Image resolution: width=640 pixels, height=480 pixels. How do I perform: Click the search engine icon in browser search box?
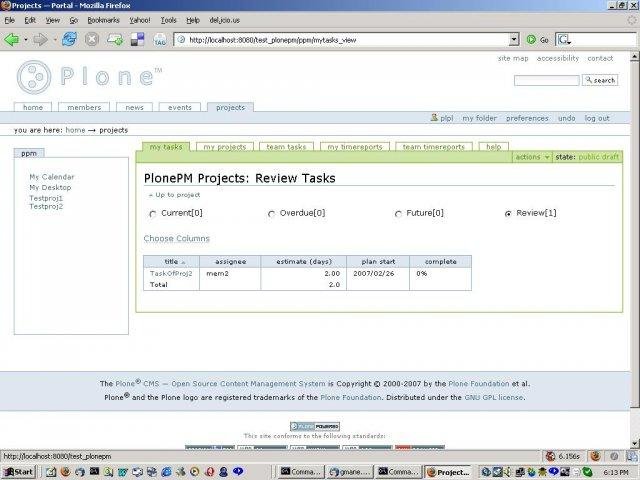click(x=564, y=40)
